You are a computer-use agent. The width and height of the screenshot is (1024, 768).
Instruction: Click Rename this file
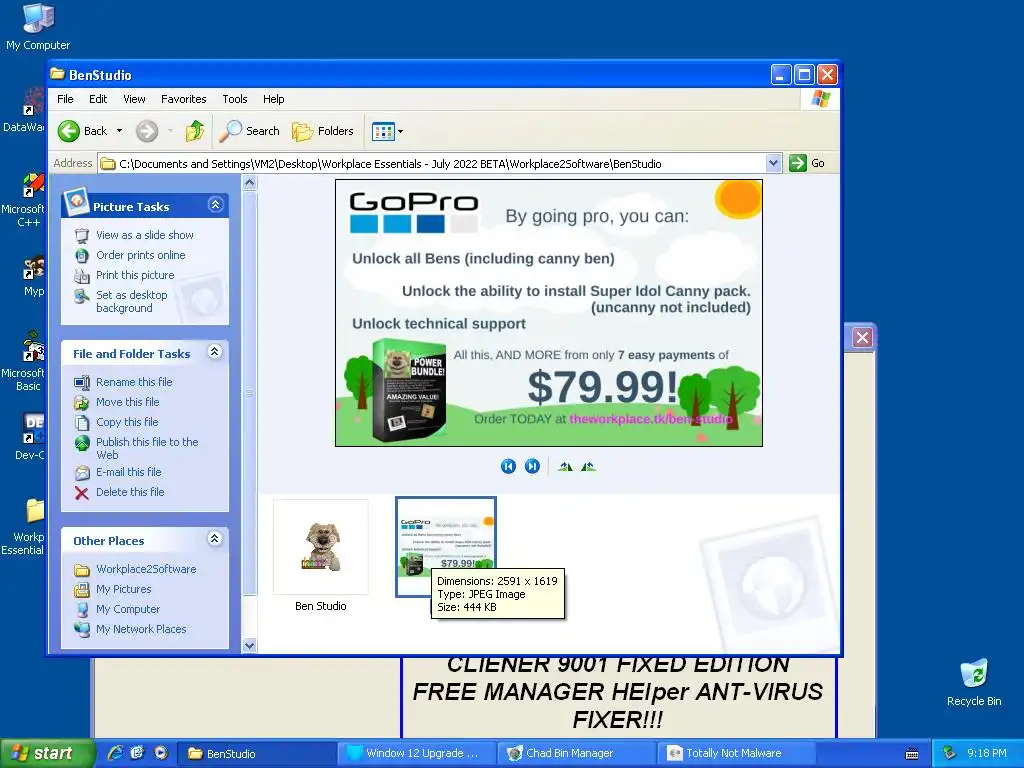[134, 382]
